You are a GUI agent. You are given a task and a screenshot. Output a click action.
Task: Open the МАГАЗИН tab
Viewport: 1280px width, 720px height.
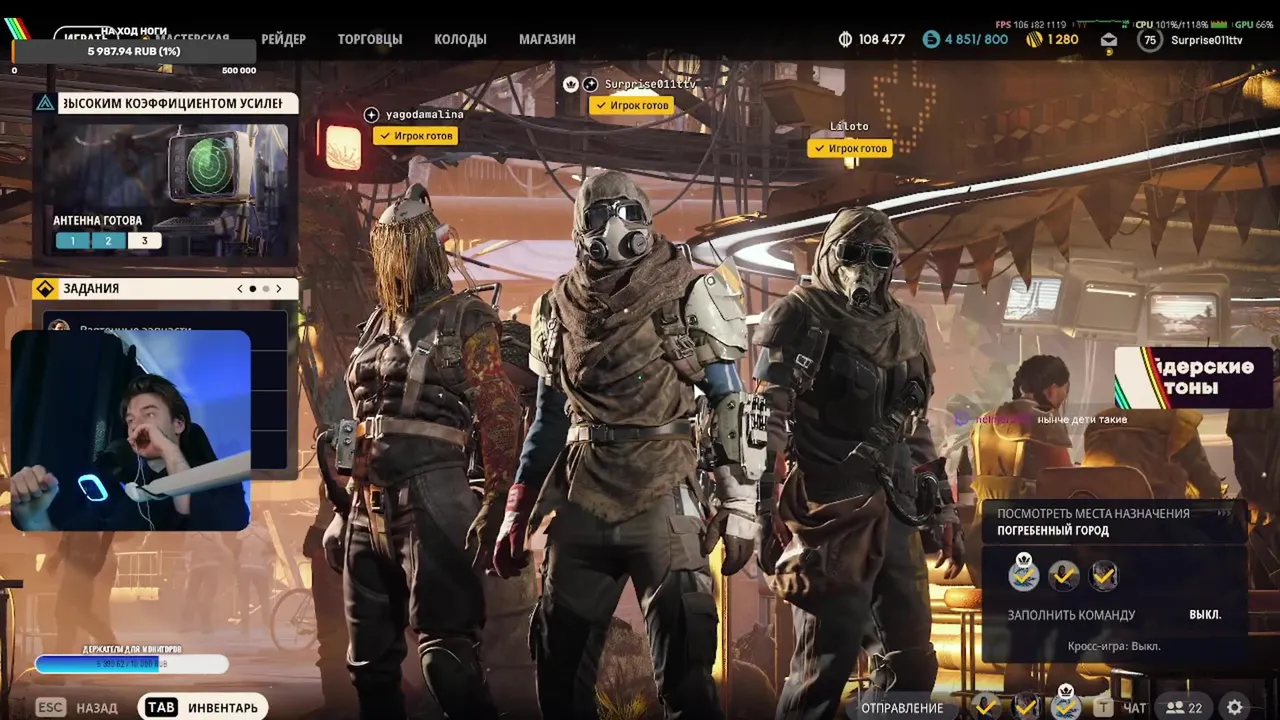pos(547,39)
